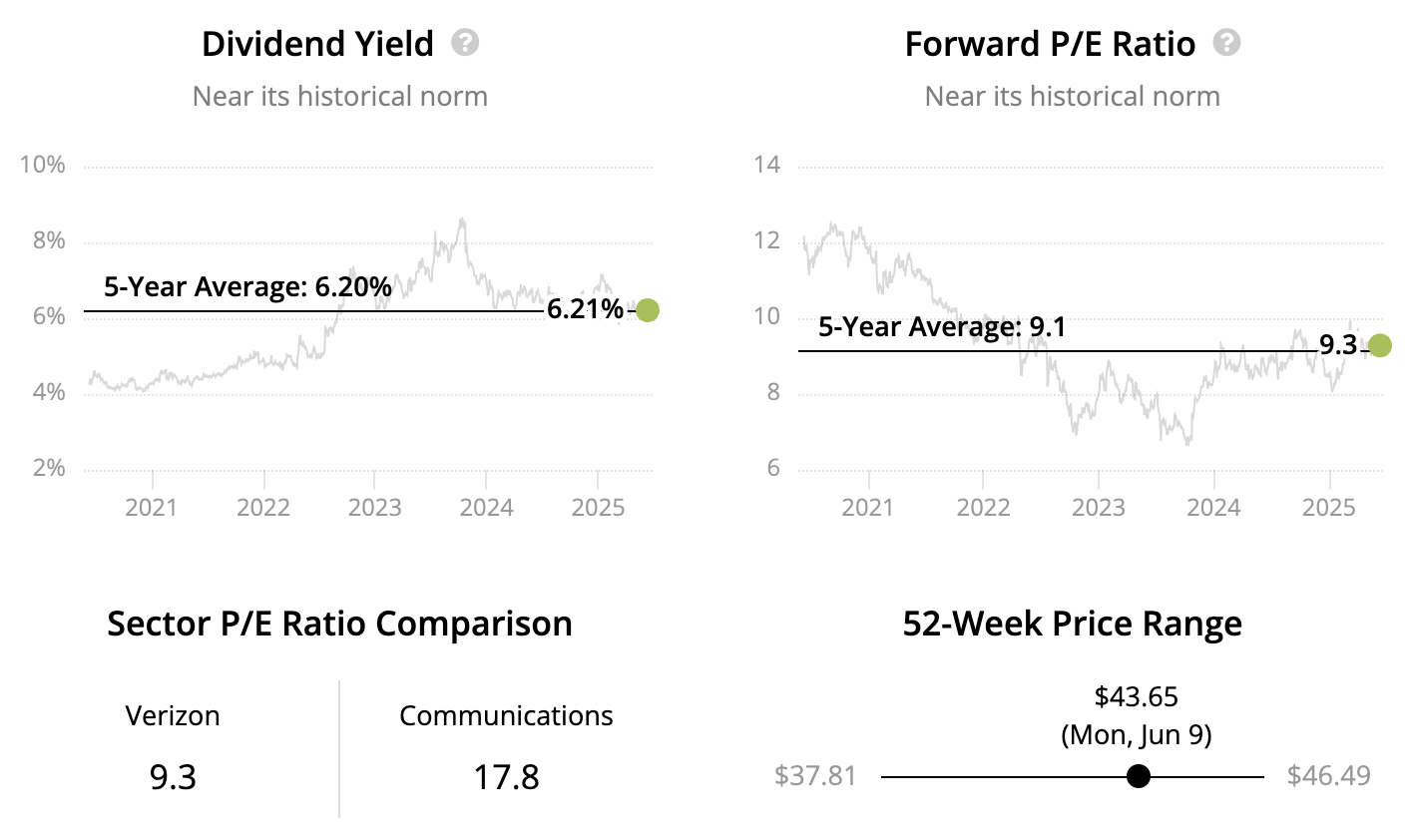Click the Forward P/E Ratio help icon
This screenshot has height=840, width=1409.
pos(1226,43)
